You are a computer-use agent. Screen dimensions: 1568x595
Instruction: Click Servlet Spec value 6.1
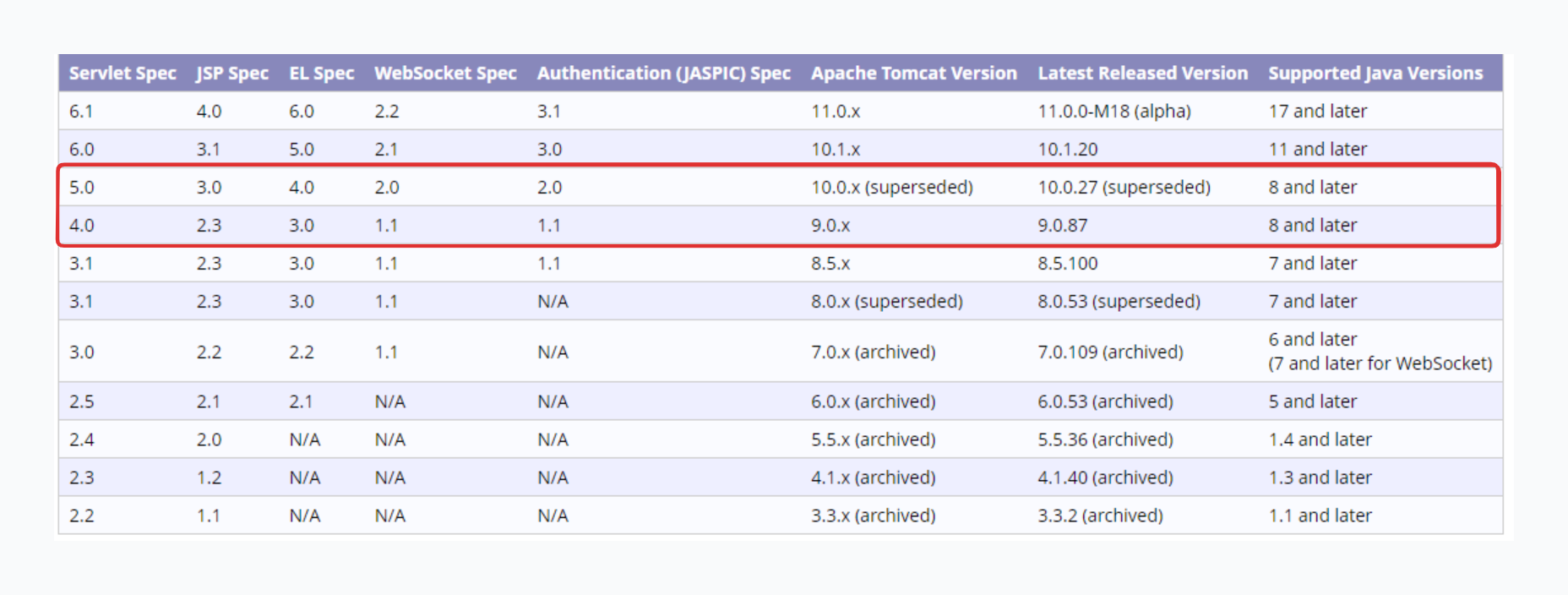pyautogui.click(x=81, y=112)
